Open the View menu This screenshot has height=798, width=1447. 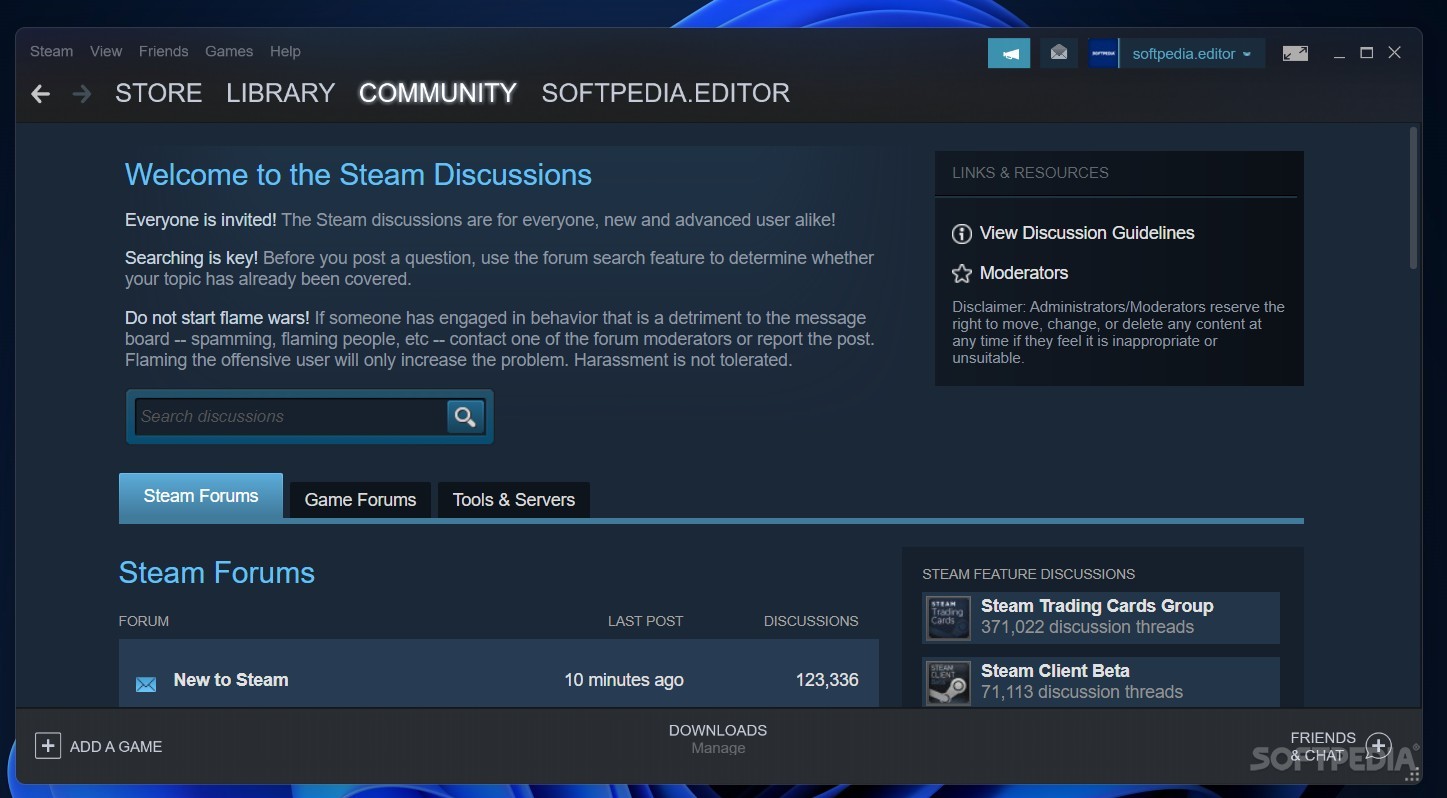click(106, 51)
